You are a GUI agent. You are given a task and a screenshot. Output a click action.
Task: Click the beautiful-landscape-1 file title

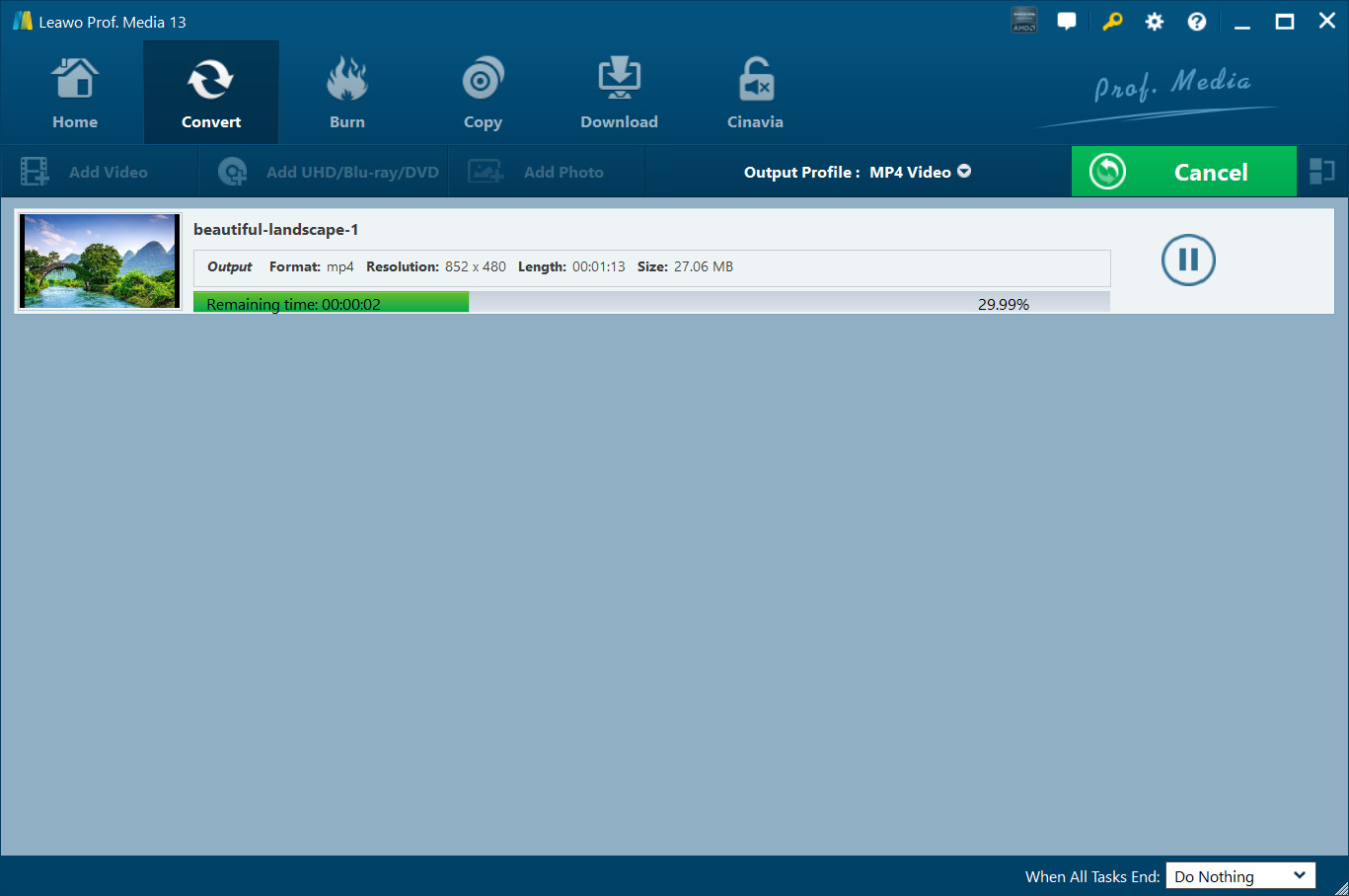click(276, 230)
